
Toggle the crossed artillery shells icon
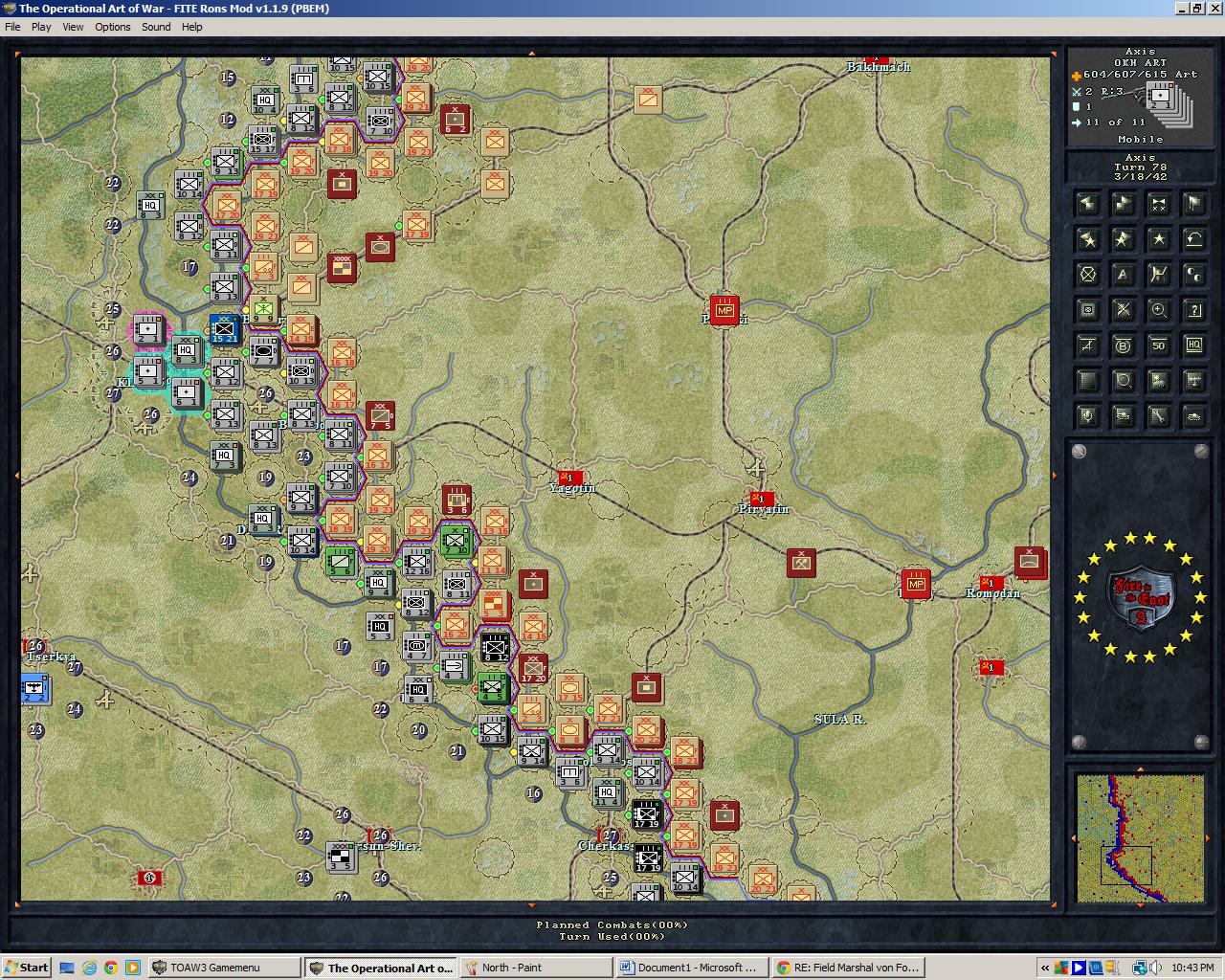point(1122,309)
